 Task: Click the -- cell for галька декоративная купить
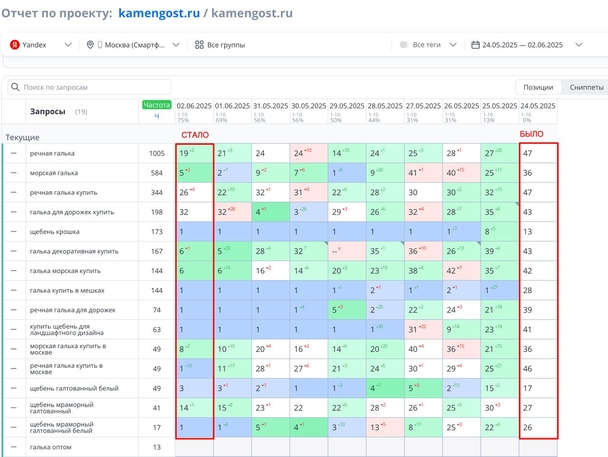(347, 251)
